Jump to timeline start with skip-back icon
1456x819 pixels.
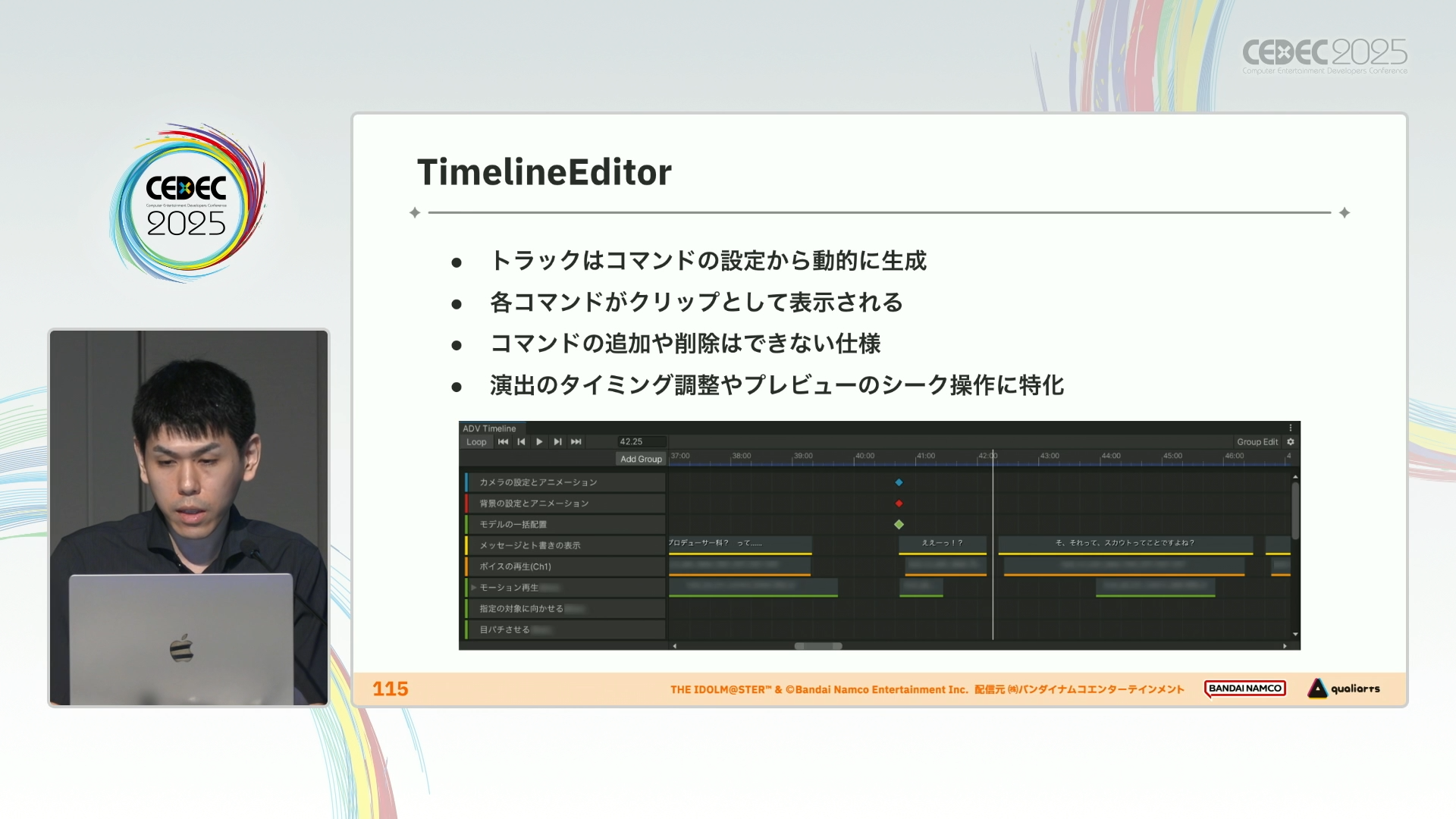[x=503, y=441]
